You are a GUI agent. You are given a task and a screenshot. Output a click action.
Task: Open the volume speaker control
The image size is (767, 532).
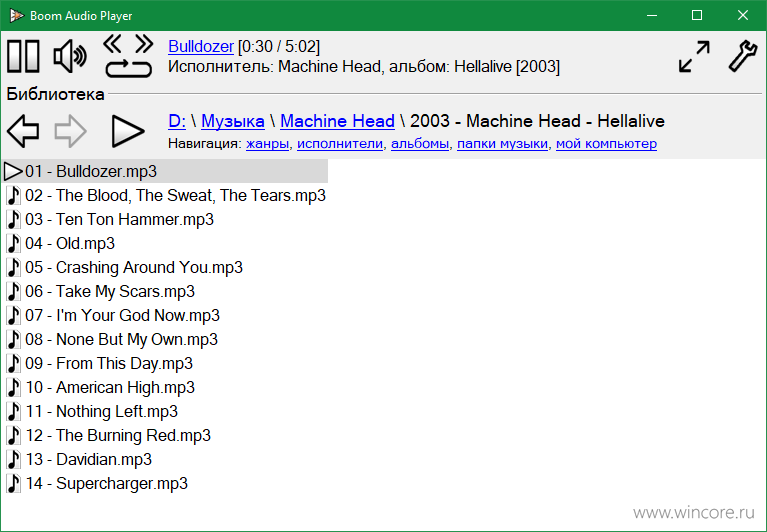pyautogui.click(x=70, y=56)
